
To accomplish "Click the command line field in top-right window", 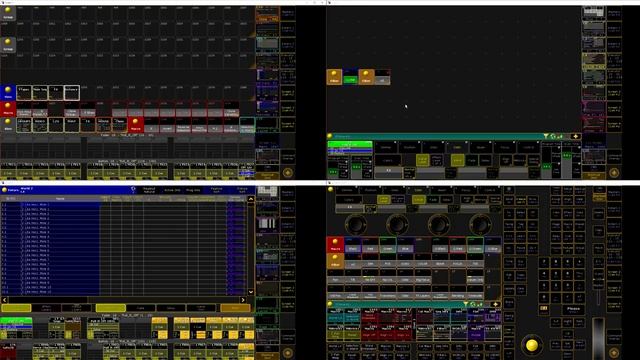I will click(x=437, y=136).
